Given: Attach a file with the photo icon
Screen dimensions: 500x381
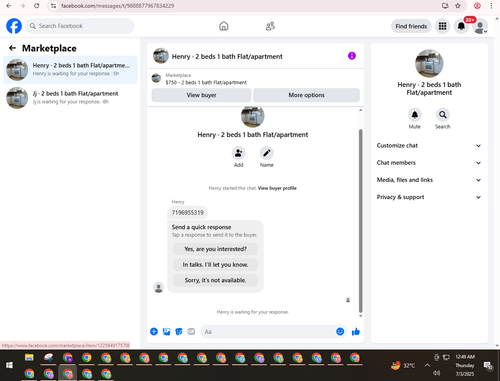Looking at the screenshot, I should (166, 331).
